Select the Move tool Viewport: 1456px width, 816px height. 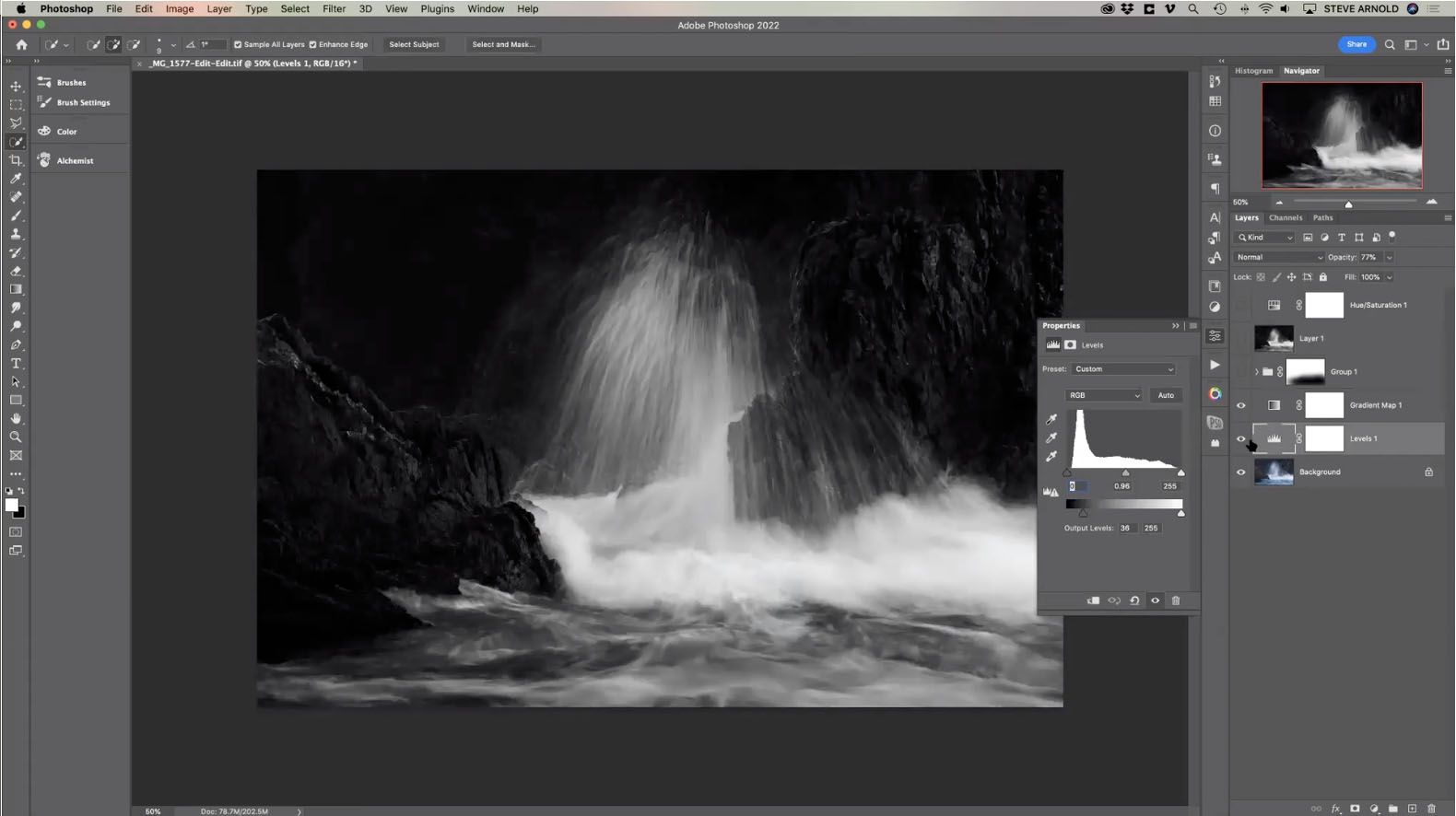pos(16,86)
